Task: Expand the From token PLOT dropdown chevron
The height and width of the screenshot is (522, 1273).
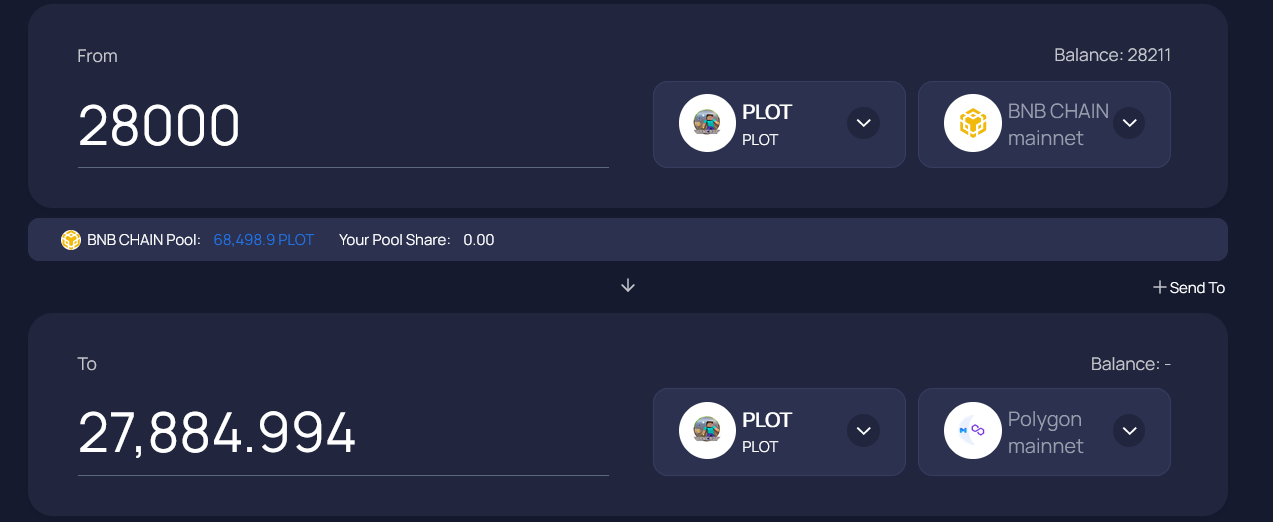Action: point(864,123)
